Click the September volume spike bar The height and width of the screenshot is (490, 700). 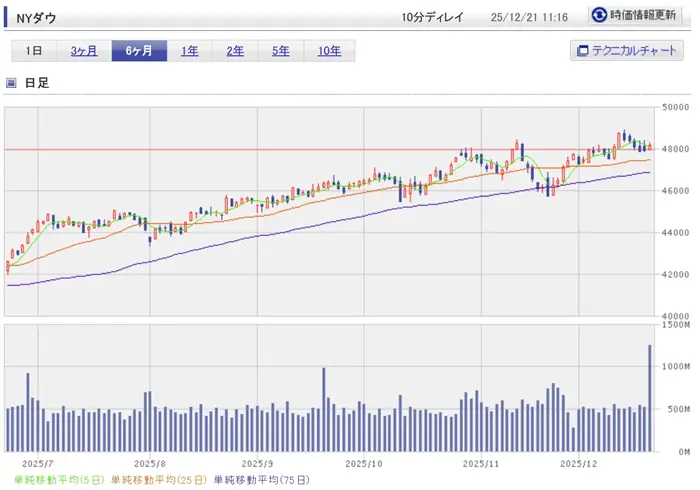[x=324, y=410]
